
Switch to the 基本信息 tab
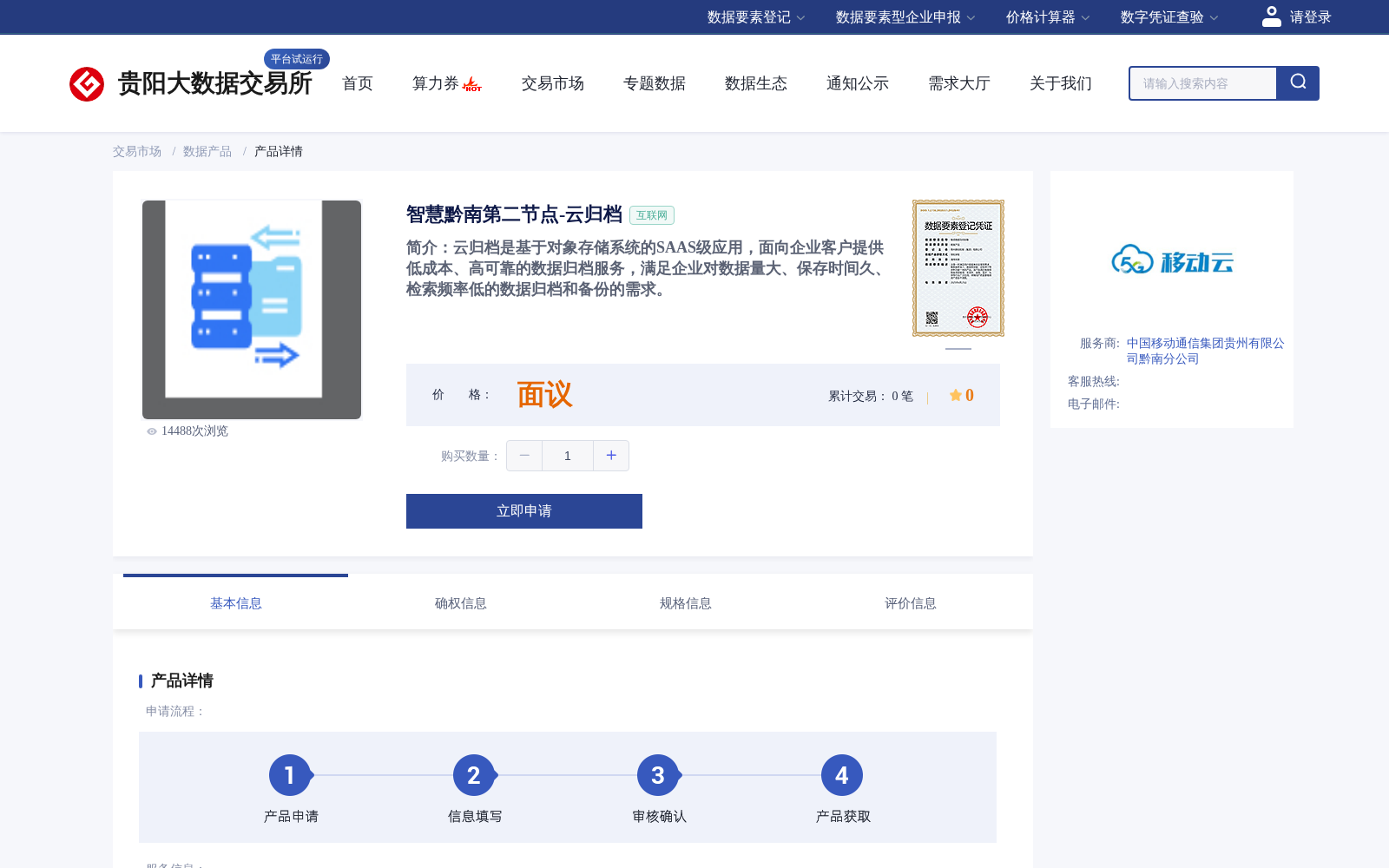pyautogui.click(x=236, y=603)
